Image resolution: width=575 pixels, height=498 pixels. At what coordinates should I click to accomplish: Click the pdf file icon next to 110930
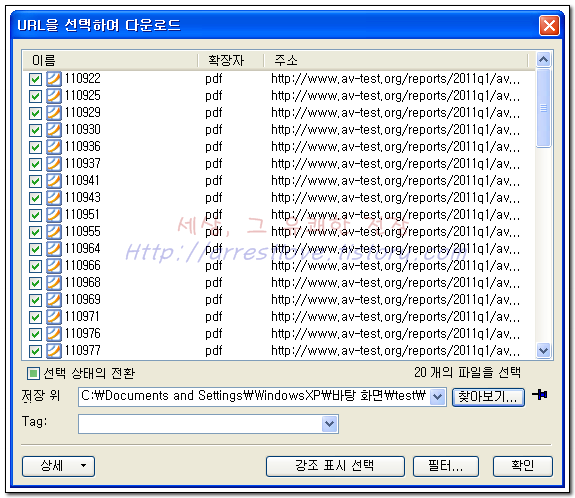[54, 130]
